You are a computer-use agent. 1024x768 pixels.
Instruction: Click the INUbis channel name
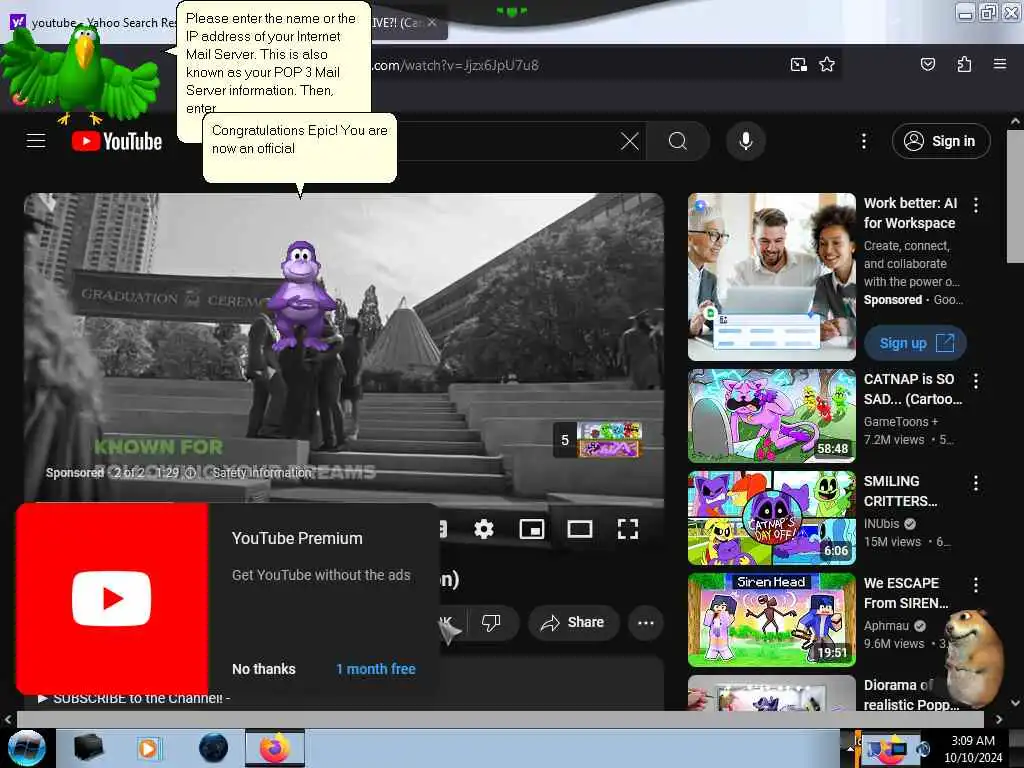click(881, 524)
